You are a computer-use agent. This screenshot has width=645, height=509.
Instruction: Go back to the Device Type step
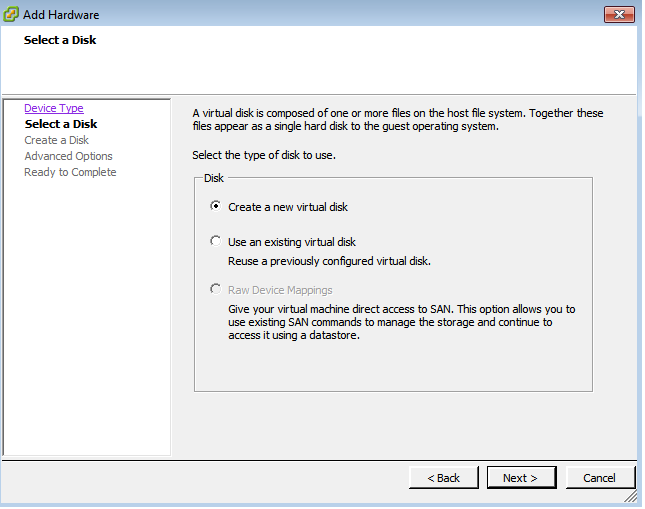click(54, 108)
